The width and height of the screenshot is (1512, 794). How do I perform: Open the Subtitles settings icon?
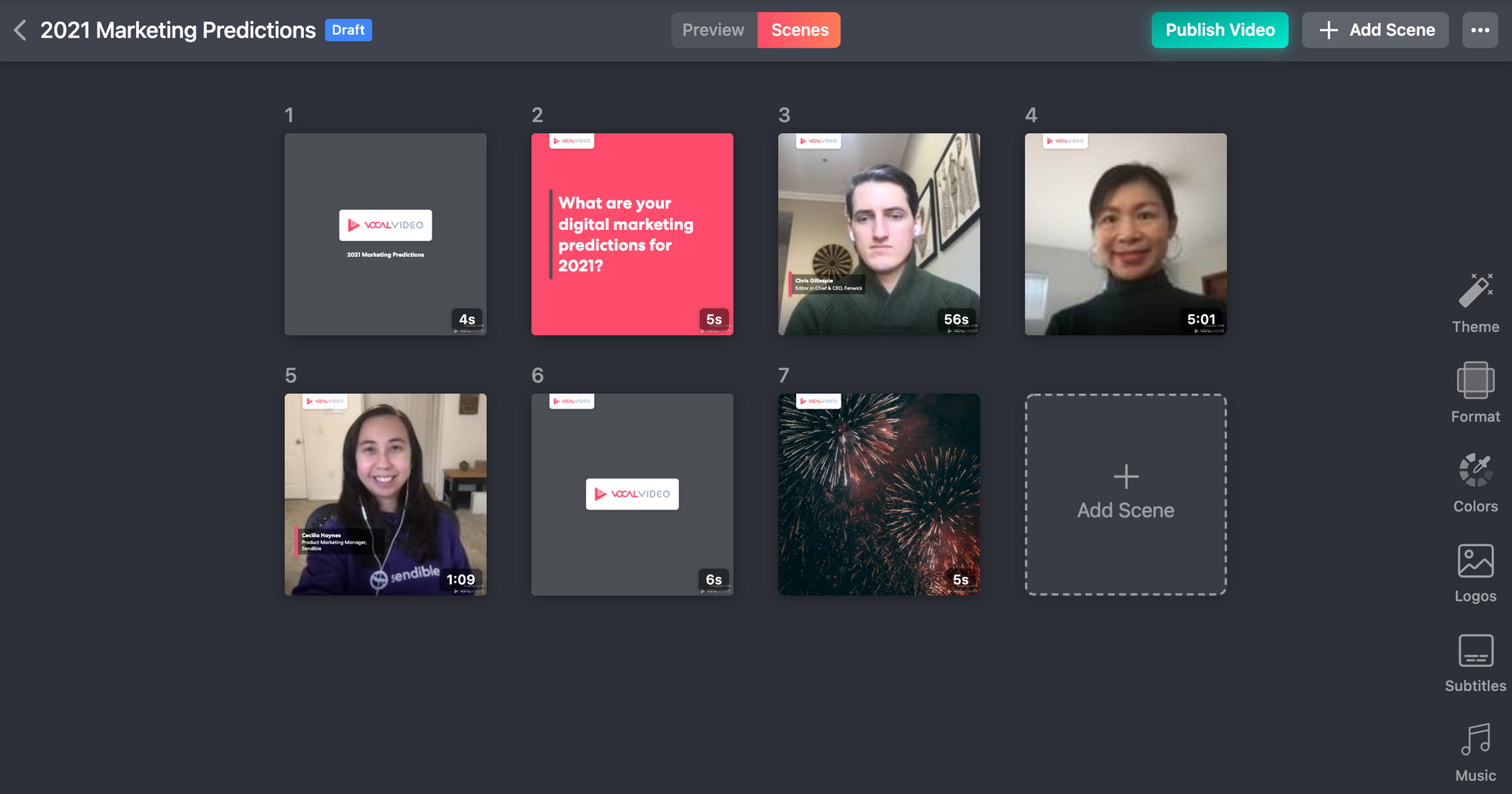(1475, 651)
